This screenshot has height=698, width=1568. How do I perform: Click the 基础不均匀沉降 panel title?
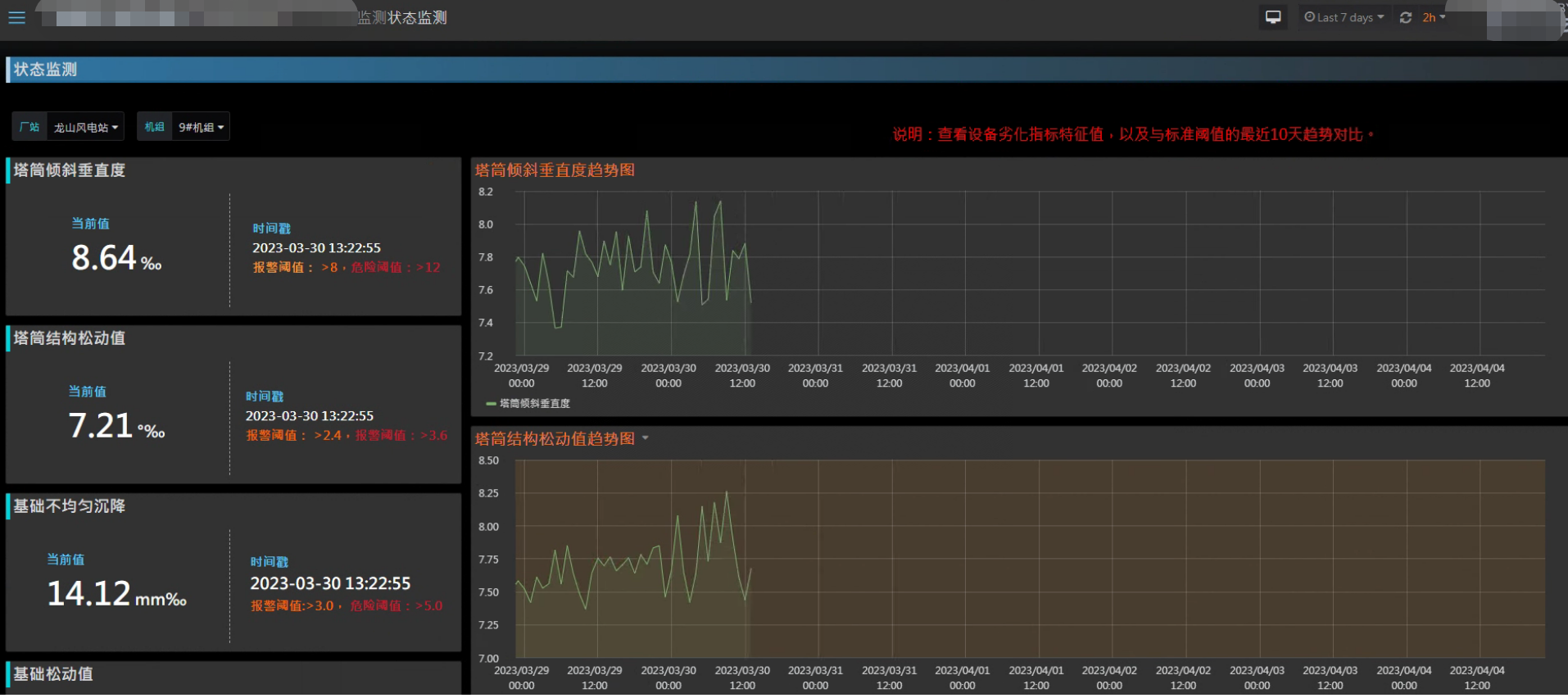tap(70, 506)
